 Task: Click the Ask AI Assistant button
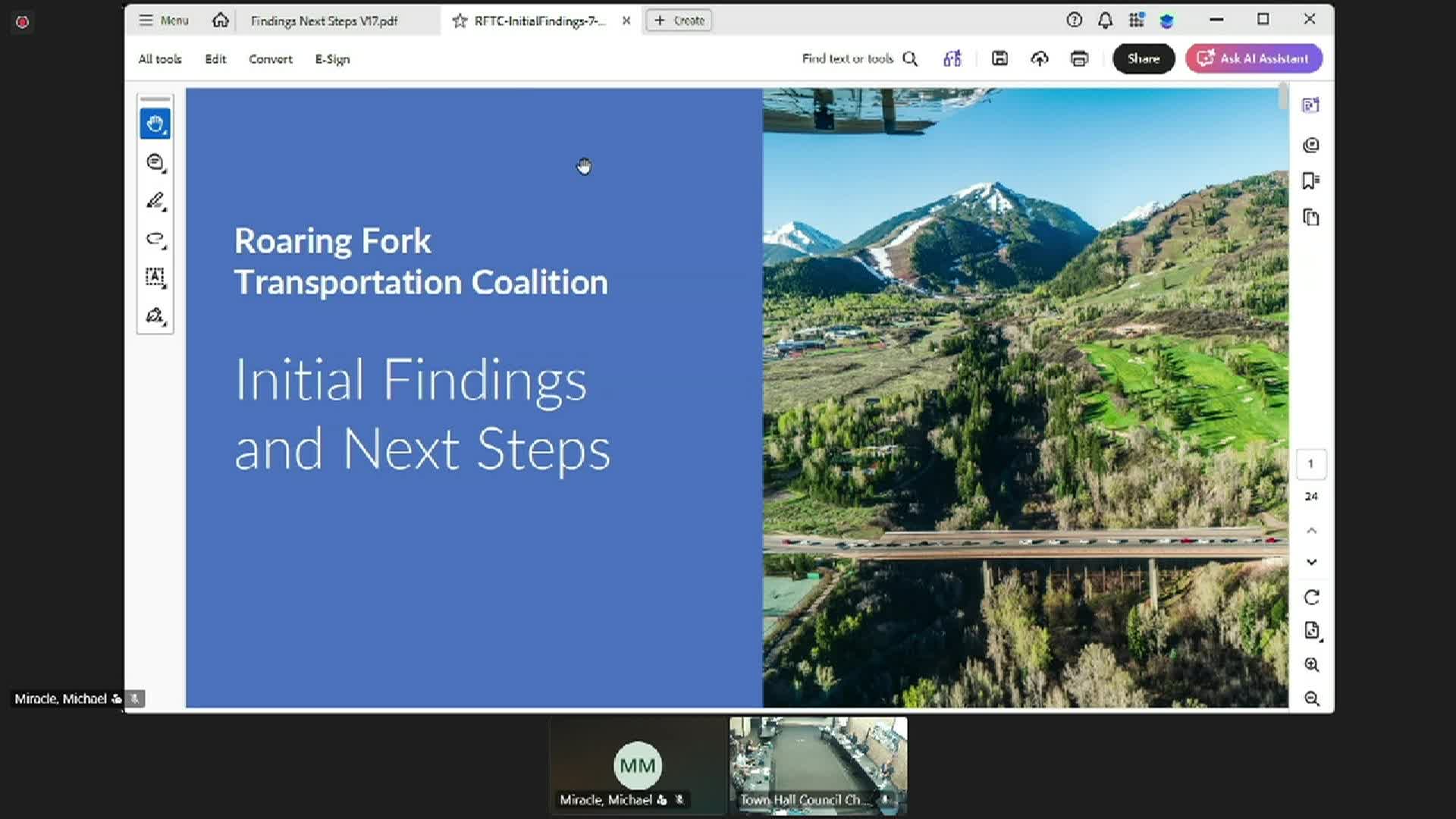click(x=1254, y=58)
